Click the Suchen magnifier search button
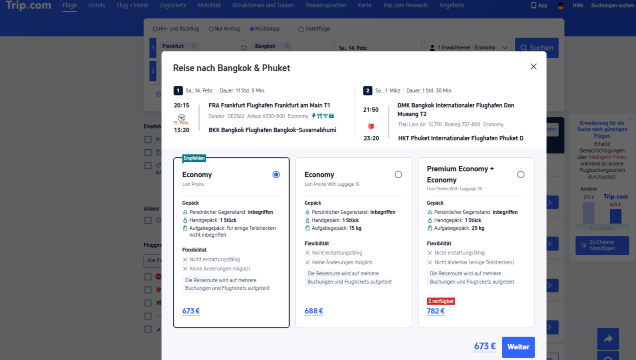 tap(537, 48)
